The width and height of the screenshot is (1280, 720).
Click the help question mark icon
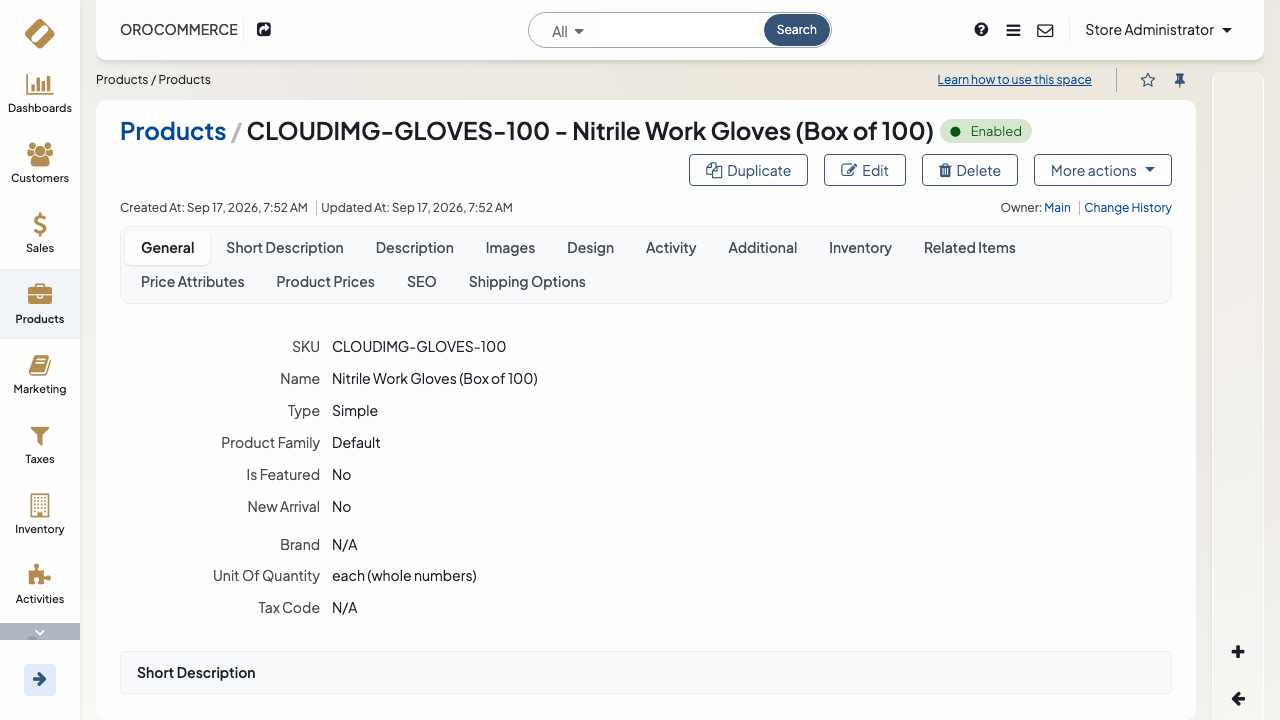[981, 30]
